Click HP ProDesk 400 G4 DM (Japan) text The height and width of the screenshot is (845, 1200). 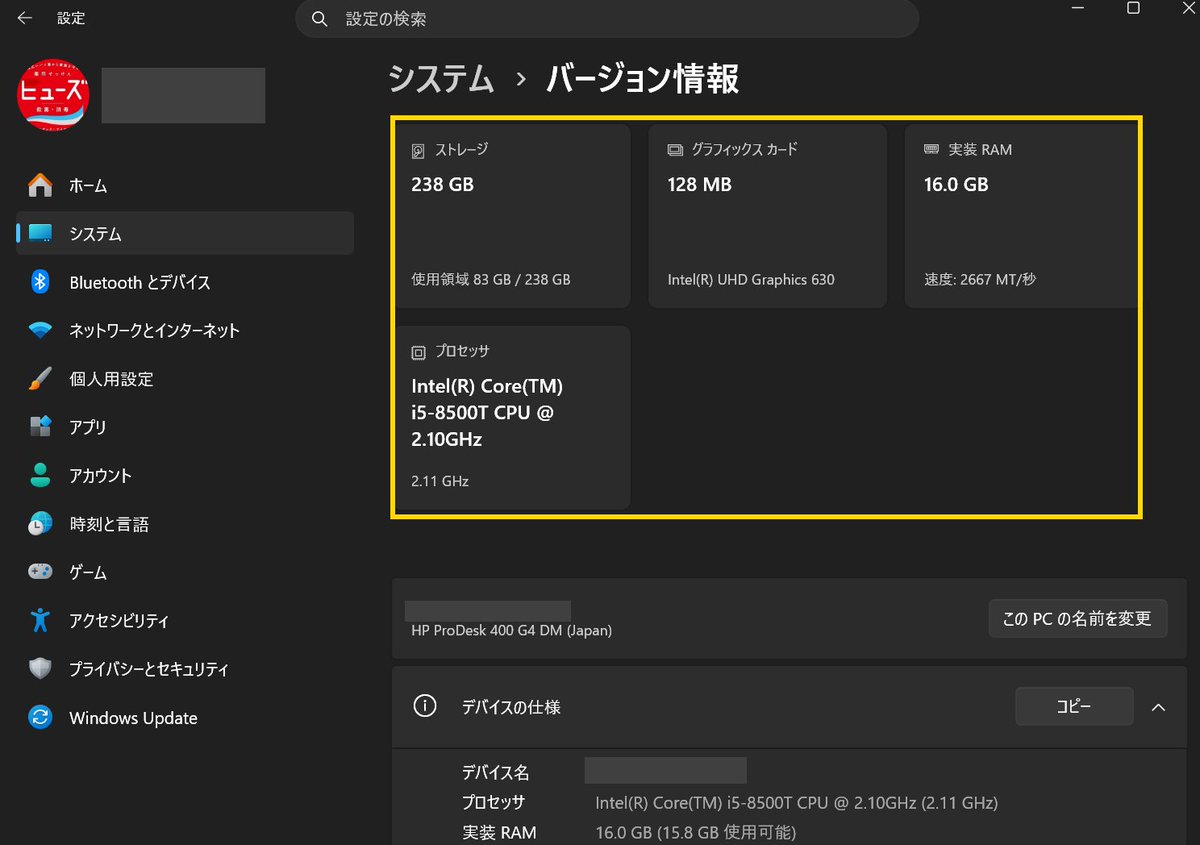[x=512, y=631]
